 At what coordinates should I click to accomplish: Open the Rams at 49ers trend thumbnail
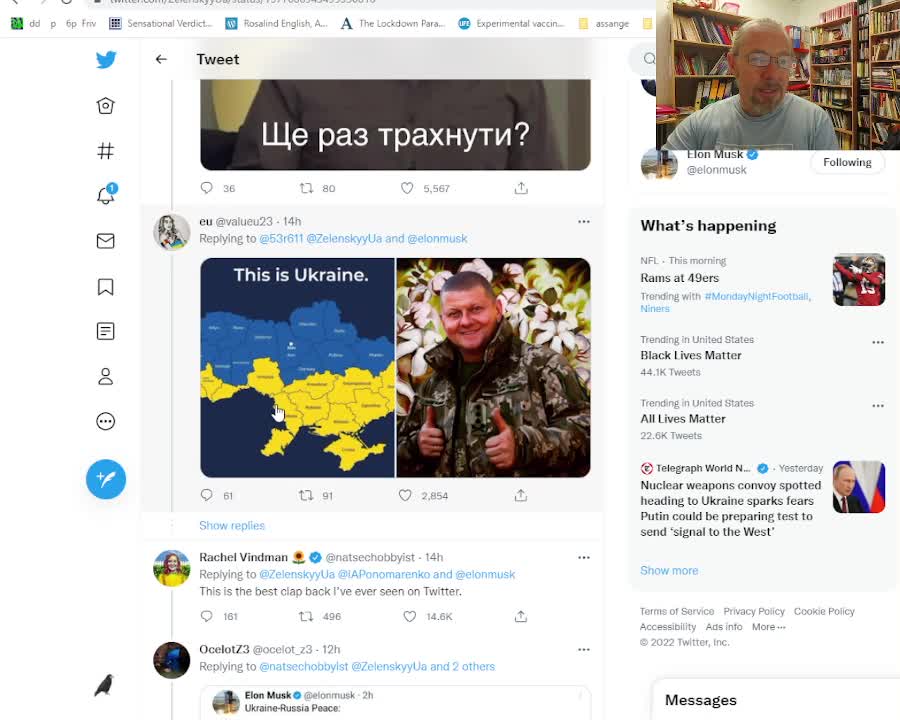859,280
